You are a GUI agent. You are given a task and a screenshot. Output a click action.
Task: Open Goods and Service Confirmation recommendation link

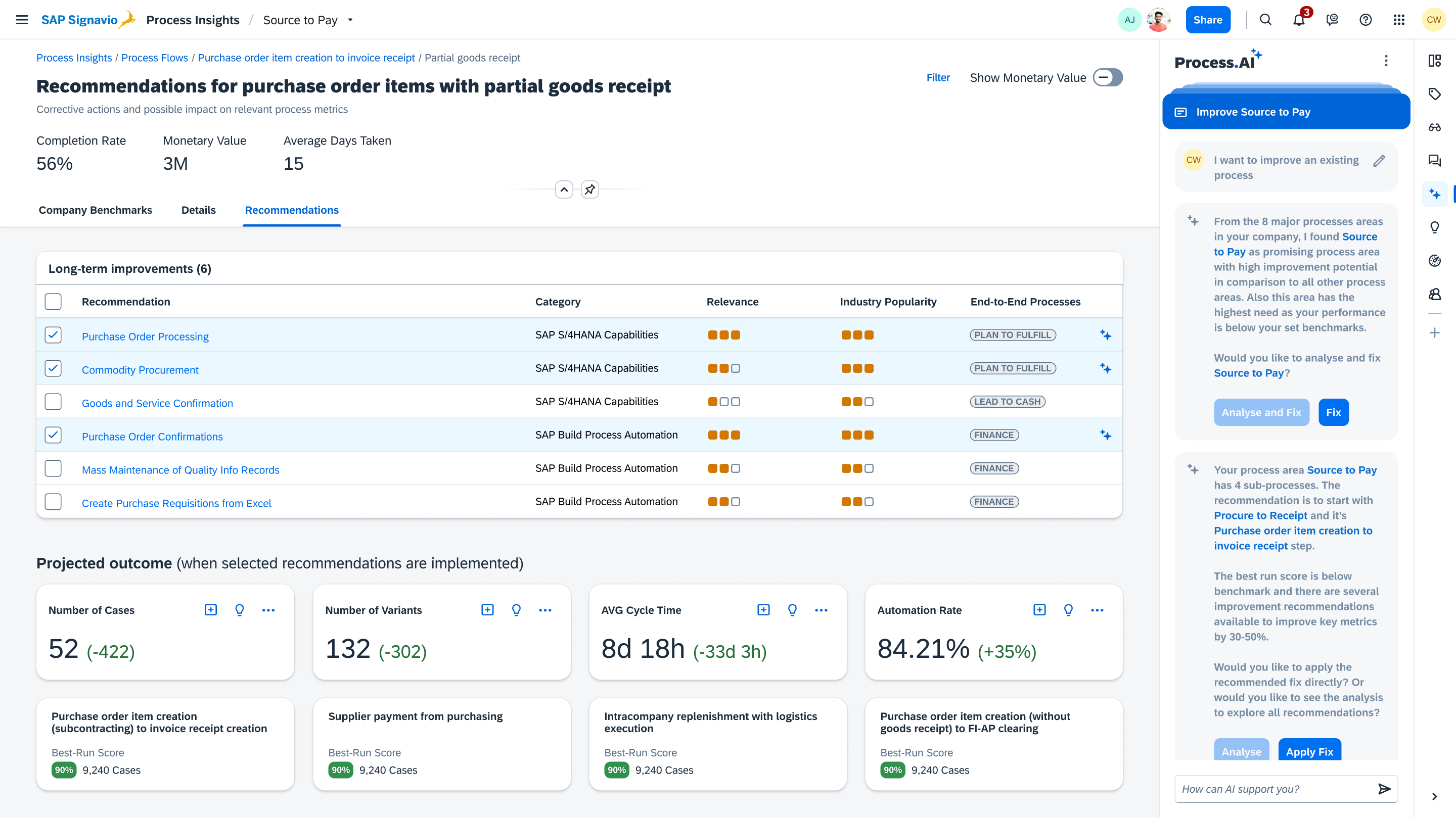tap(157, 403)
